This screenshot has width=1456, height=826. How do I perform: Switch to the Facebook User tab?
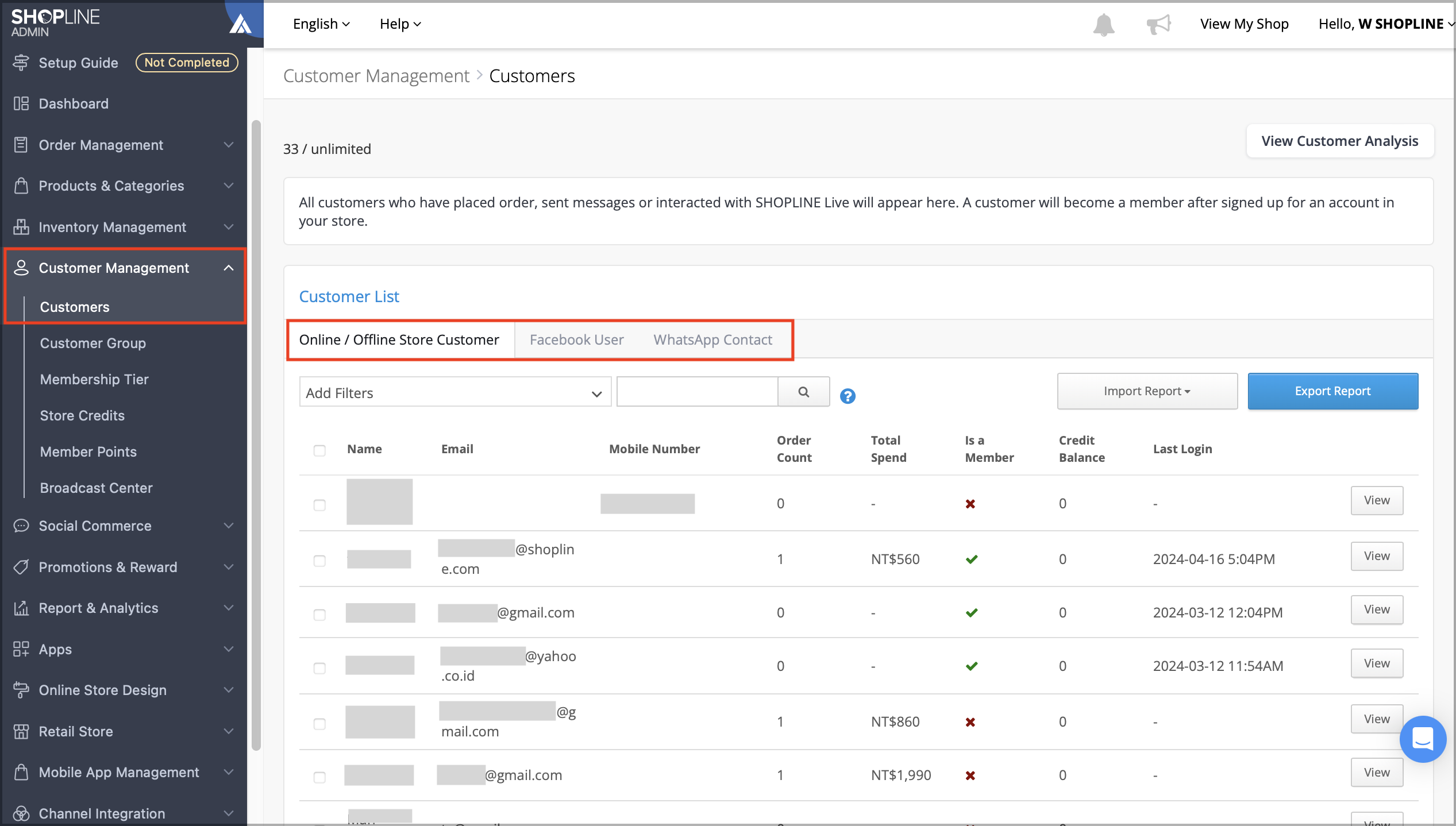click(576, 339)
